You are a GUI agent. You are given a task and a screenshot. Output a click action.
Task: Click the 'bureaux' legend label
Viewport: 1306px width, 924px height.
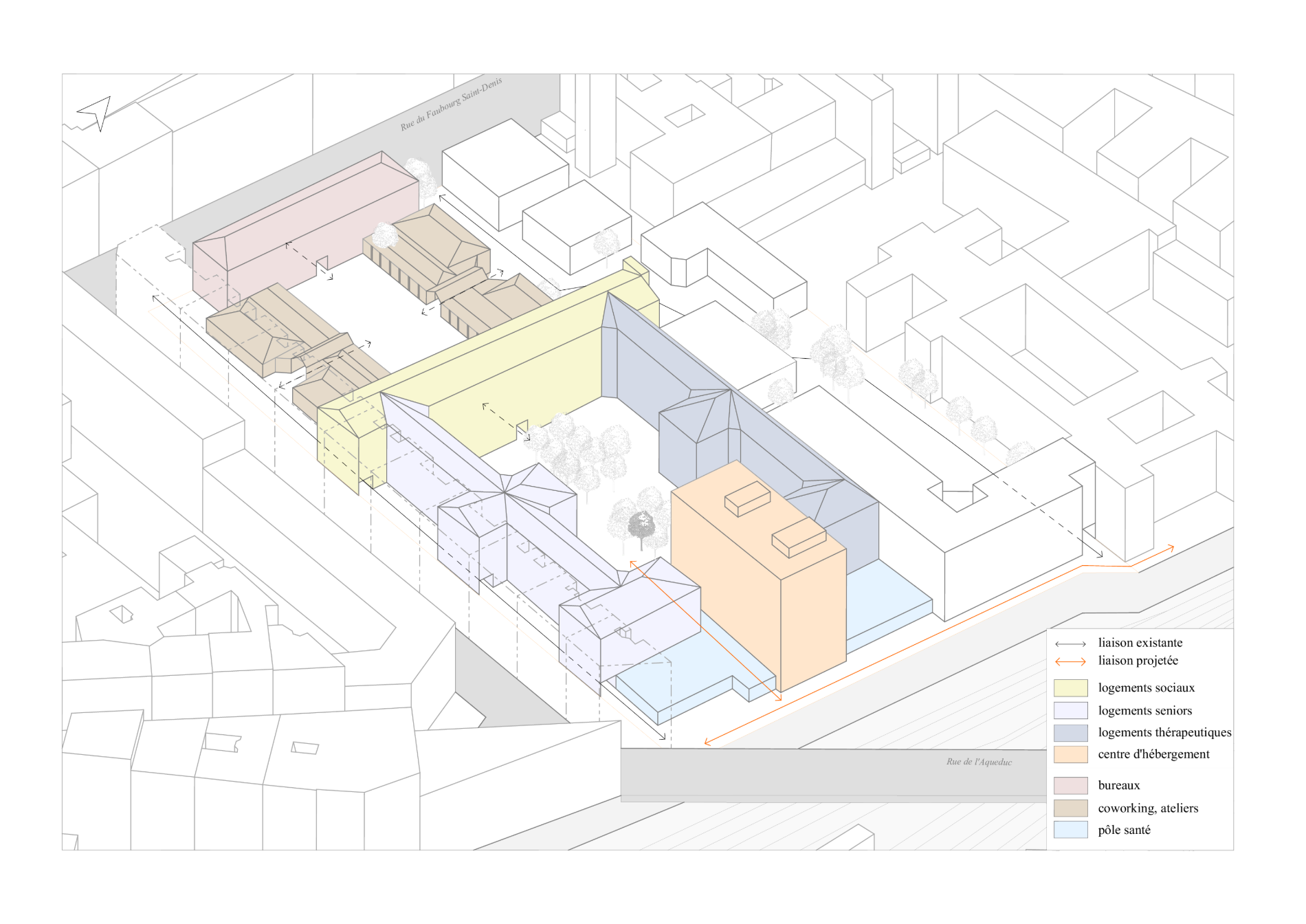coord(1118,785)
